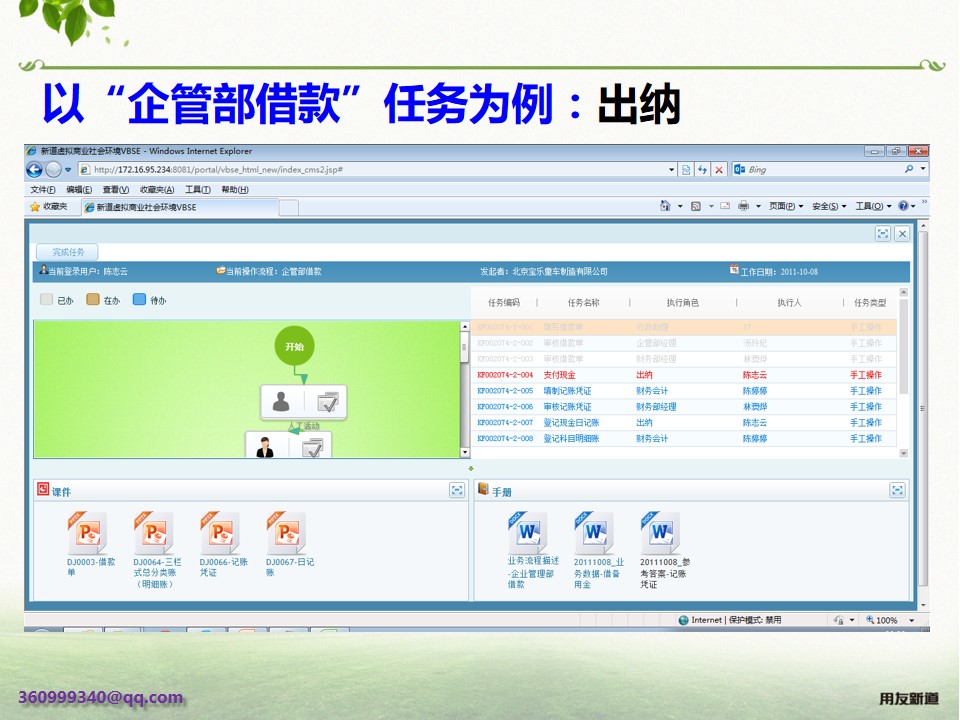The height and width of the screenshot is (720, 960).
Task: Click the printer icon in command bar
Action: [x=743, y=206]
